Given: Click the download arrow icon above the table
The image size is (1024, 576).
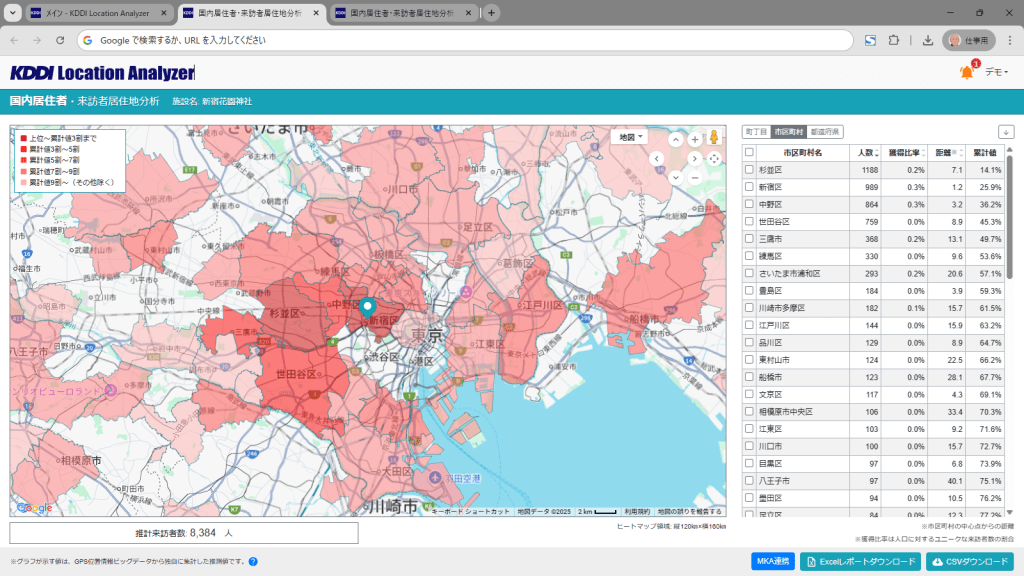Looking at the screenshot, I should [1005, 132].
